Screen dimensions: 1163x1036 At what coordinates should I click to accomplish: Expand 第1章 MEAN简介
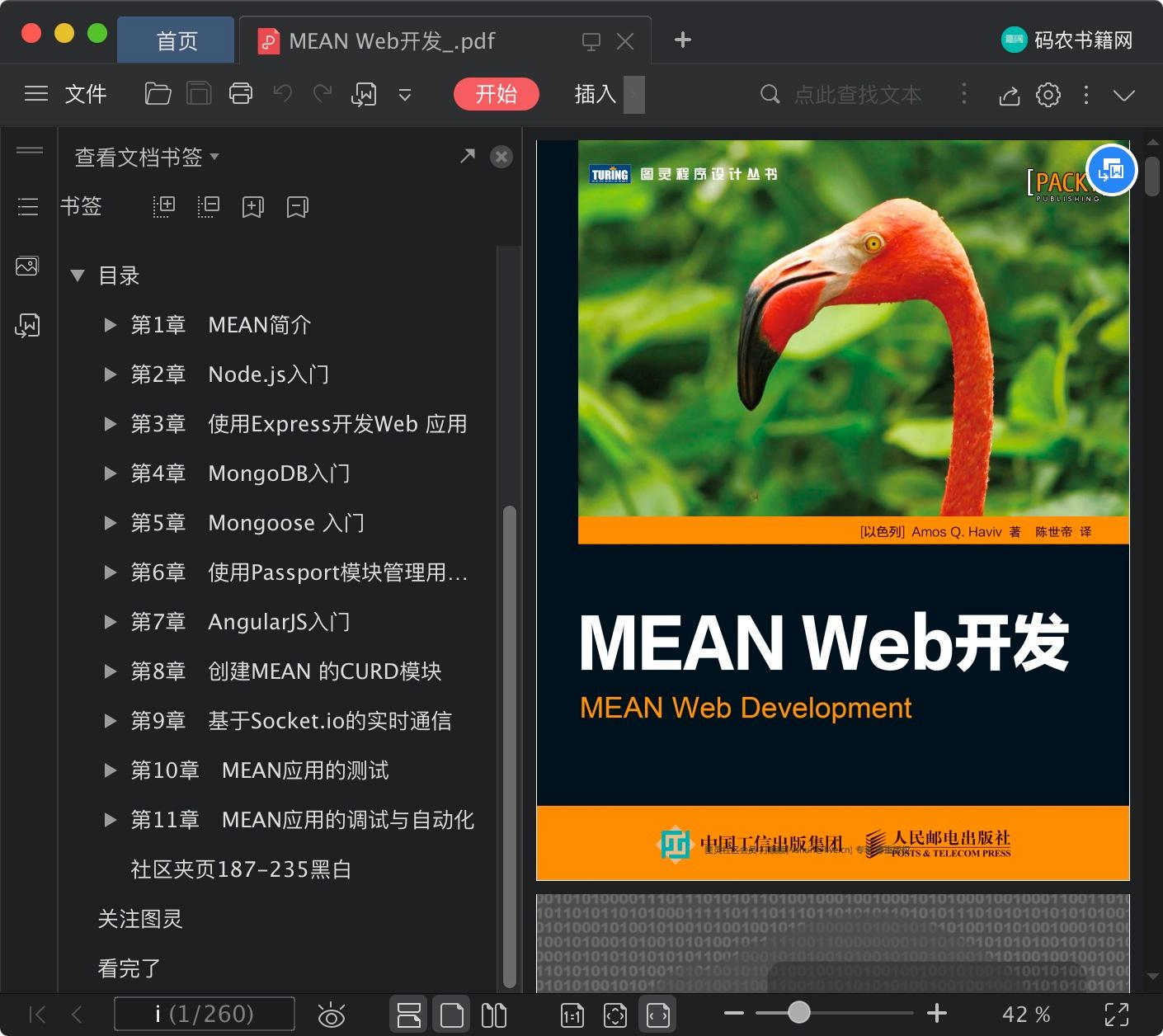110,325
